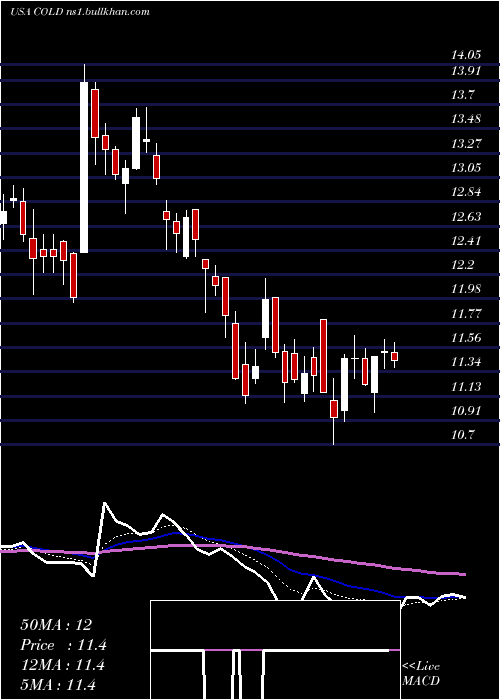Click the 11.13 price axis label
This screenshot has height=700, width=500.
[x=466, y=387]
